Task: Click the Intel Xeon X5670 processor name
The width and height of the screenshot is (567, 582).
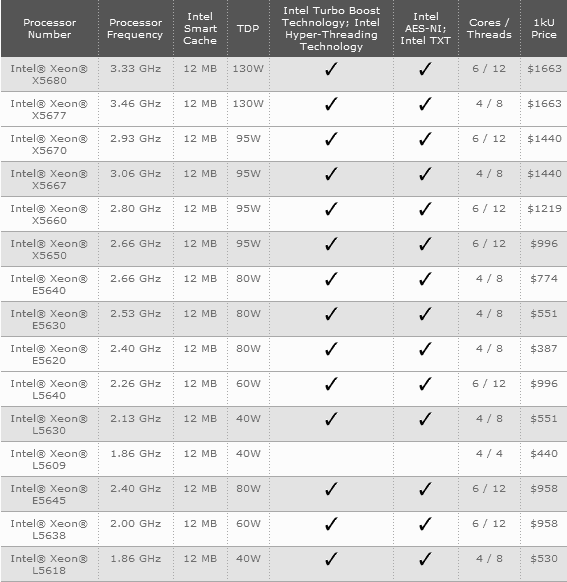Action: pos(49,144)
